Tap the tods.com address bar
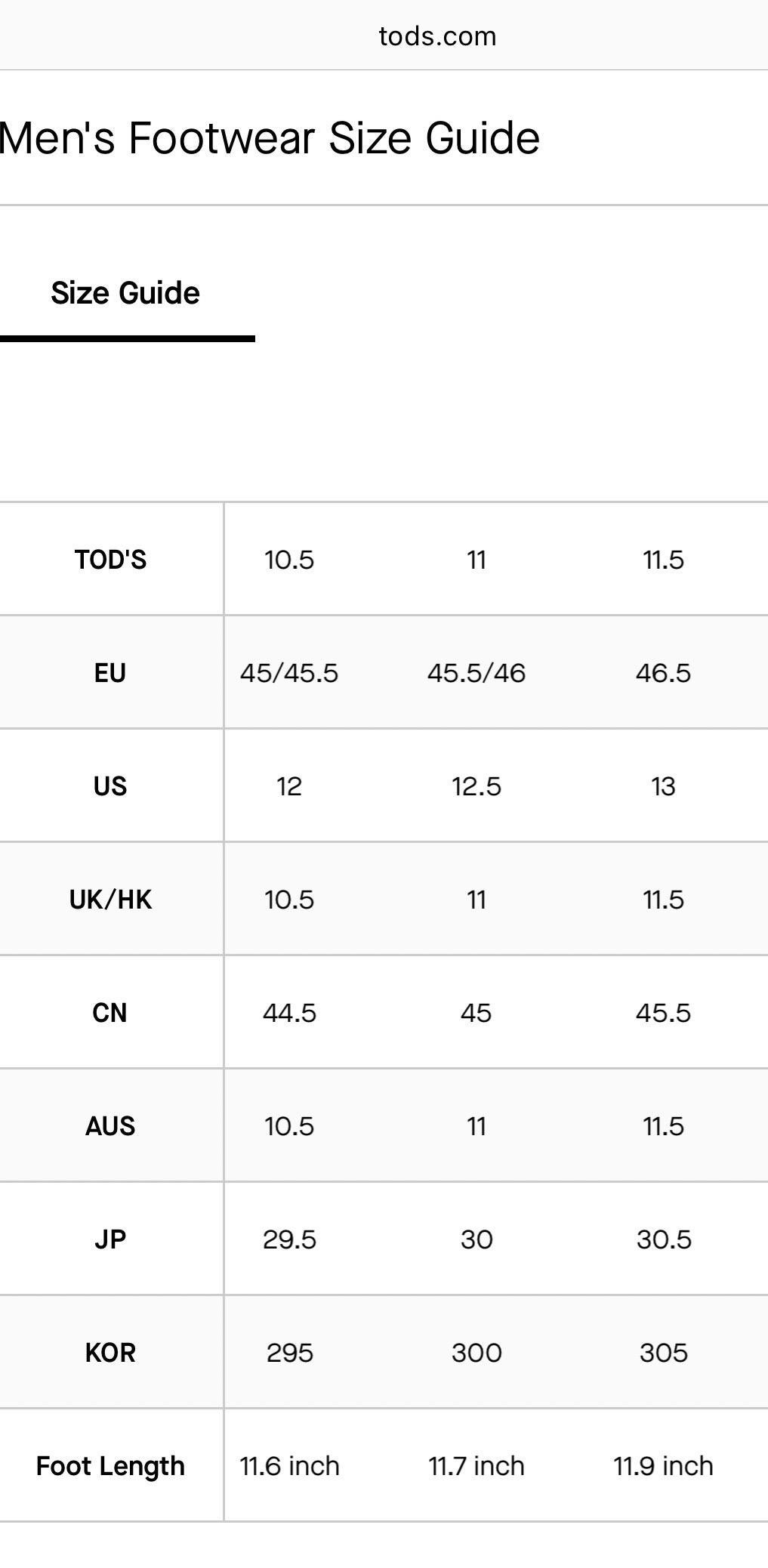This screenshot has height=1568, width=768. (x=437, y=36)
